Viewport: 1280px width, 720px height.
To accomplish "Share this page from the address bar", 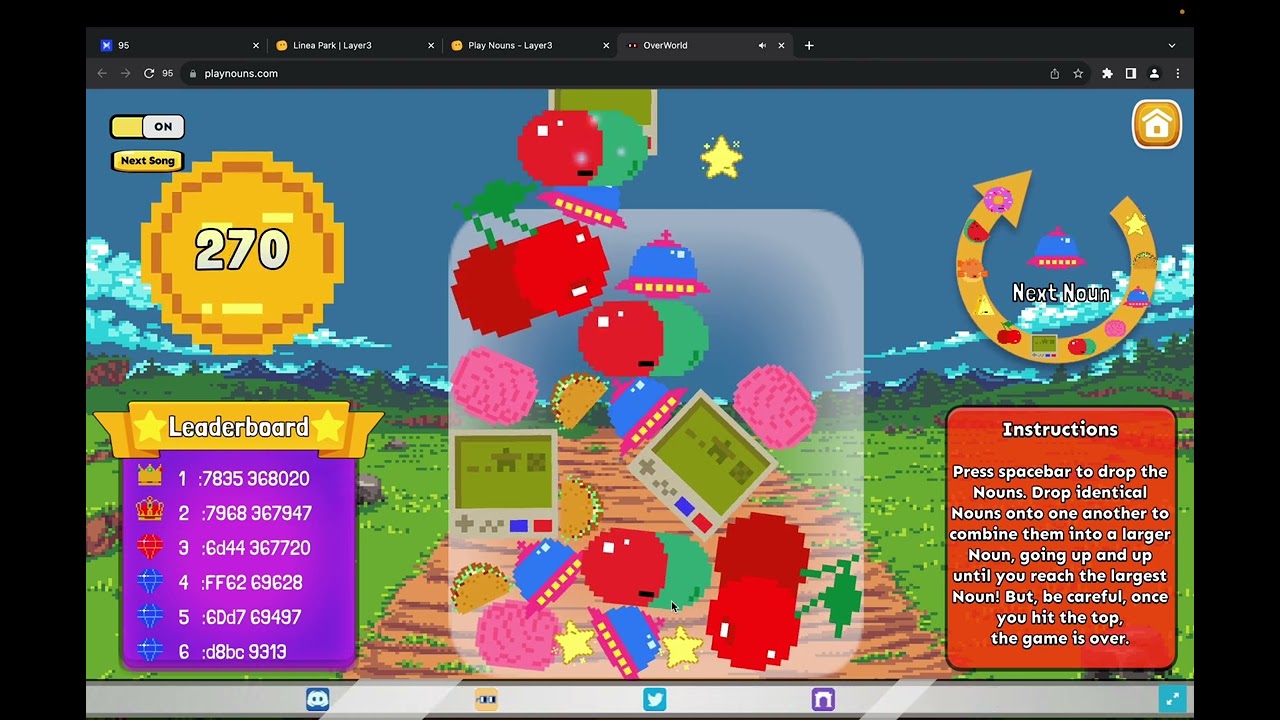I will click(1054, 73).
